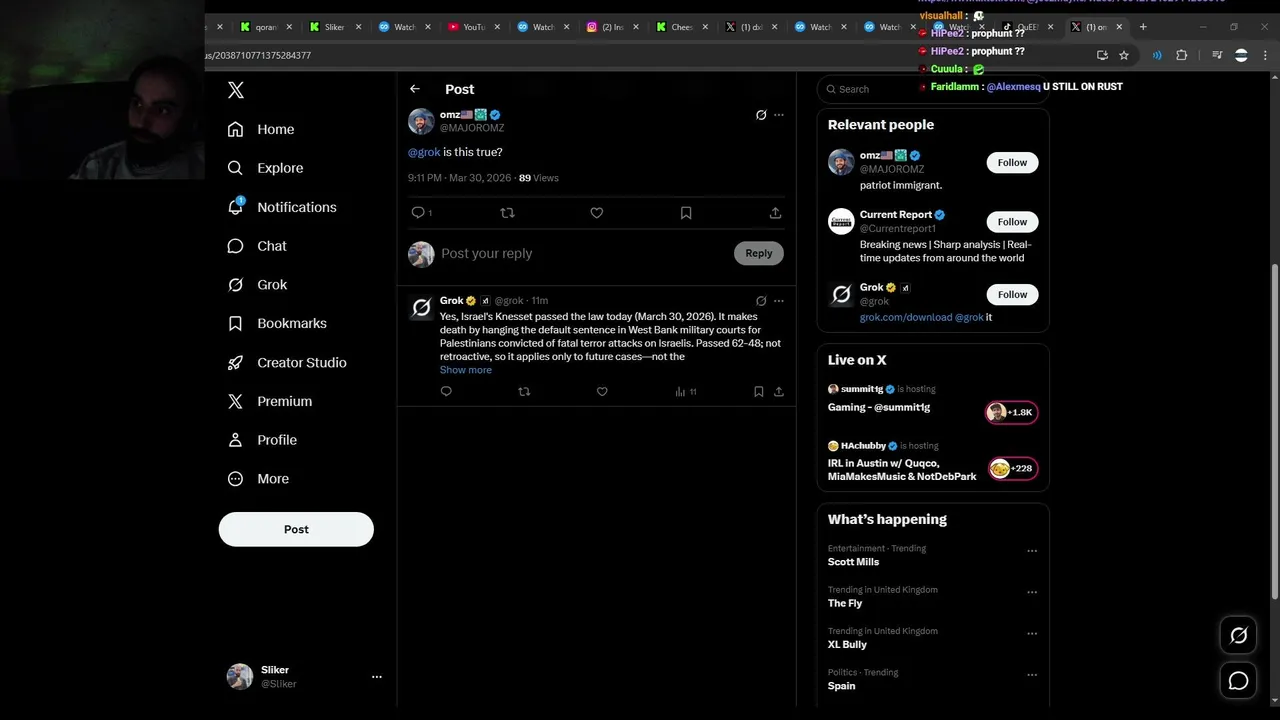Click the Grok icon on omz's post
The image size is (1280, 720).
pos(761,115)
